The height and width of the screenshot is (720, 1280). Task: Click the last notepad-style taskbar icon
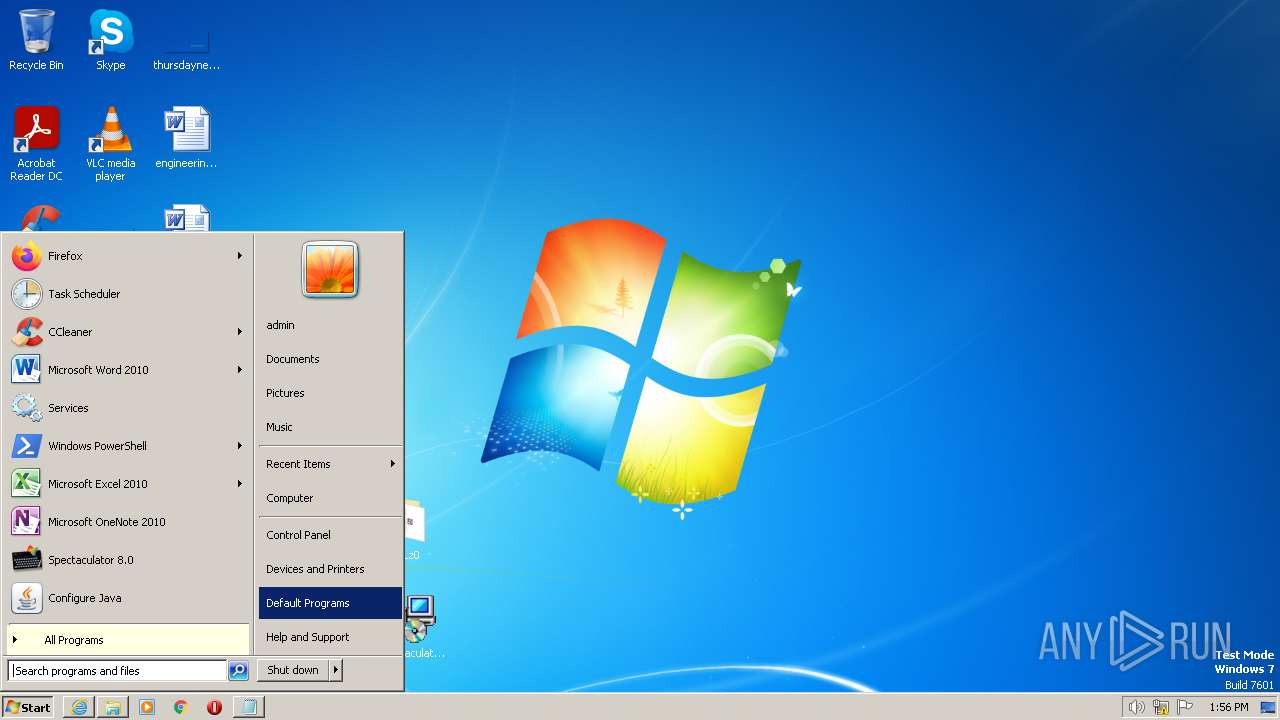point(248,707)
